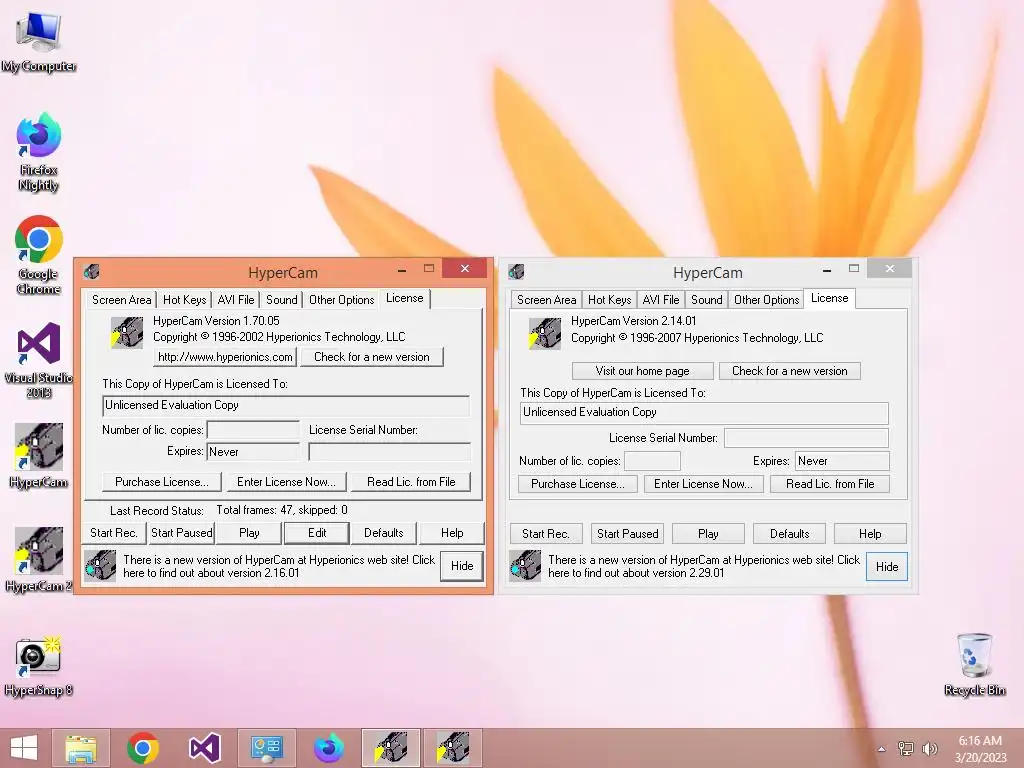Open Firefox Nightly desktop shortcut
The image size is (1024, 768).
pos(39,152)
